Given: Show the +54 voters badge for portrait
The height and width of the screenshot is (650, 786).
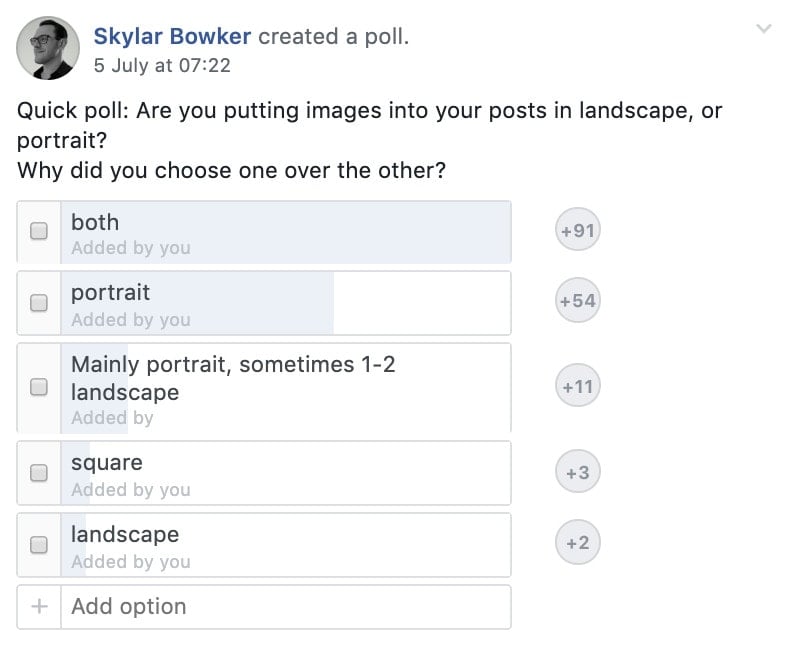Looking at the screenshot, I should point(577,301).
